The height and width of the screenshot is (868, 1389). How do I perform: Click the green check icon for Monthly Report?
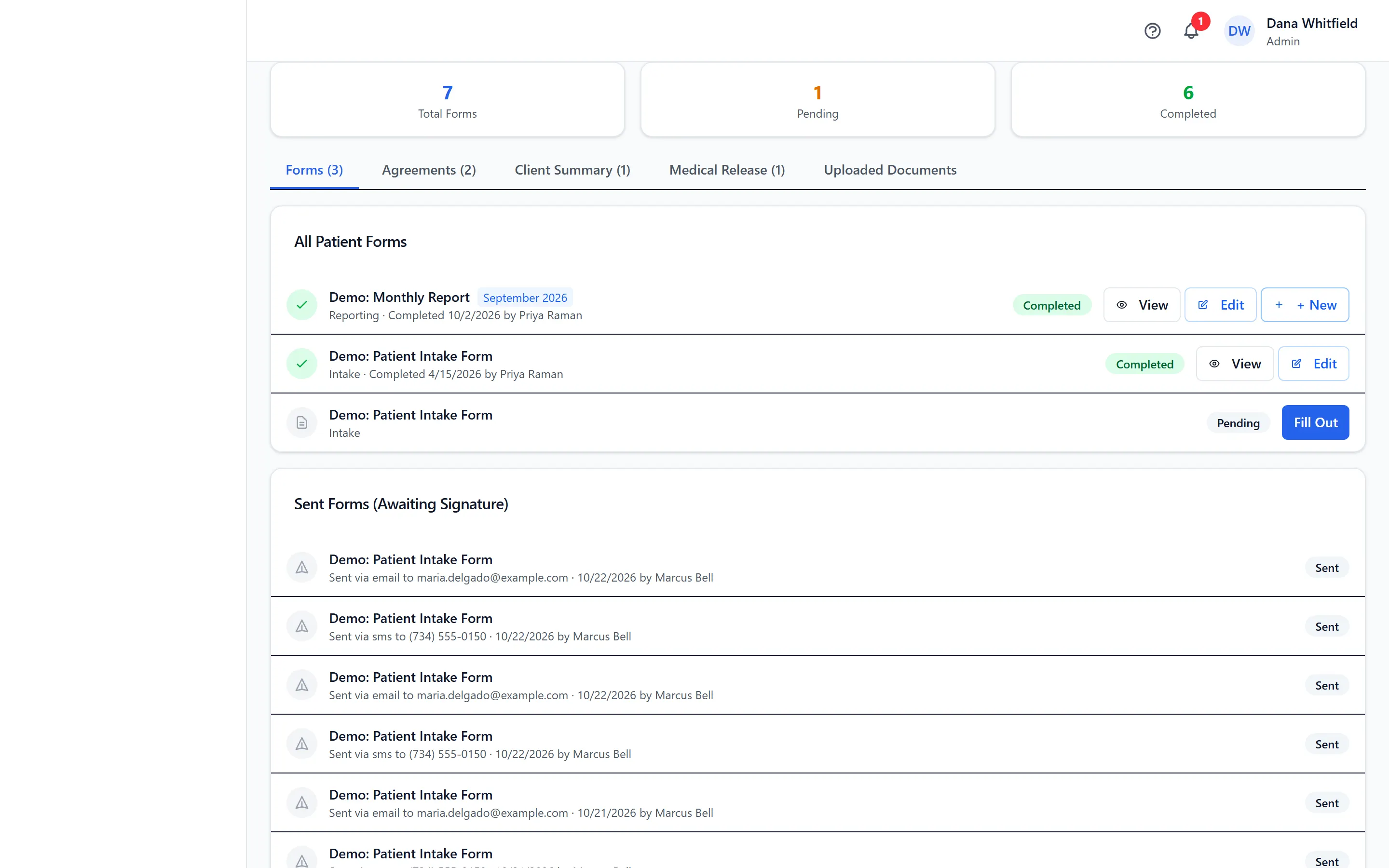click(x=302, y=305)
